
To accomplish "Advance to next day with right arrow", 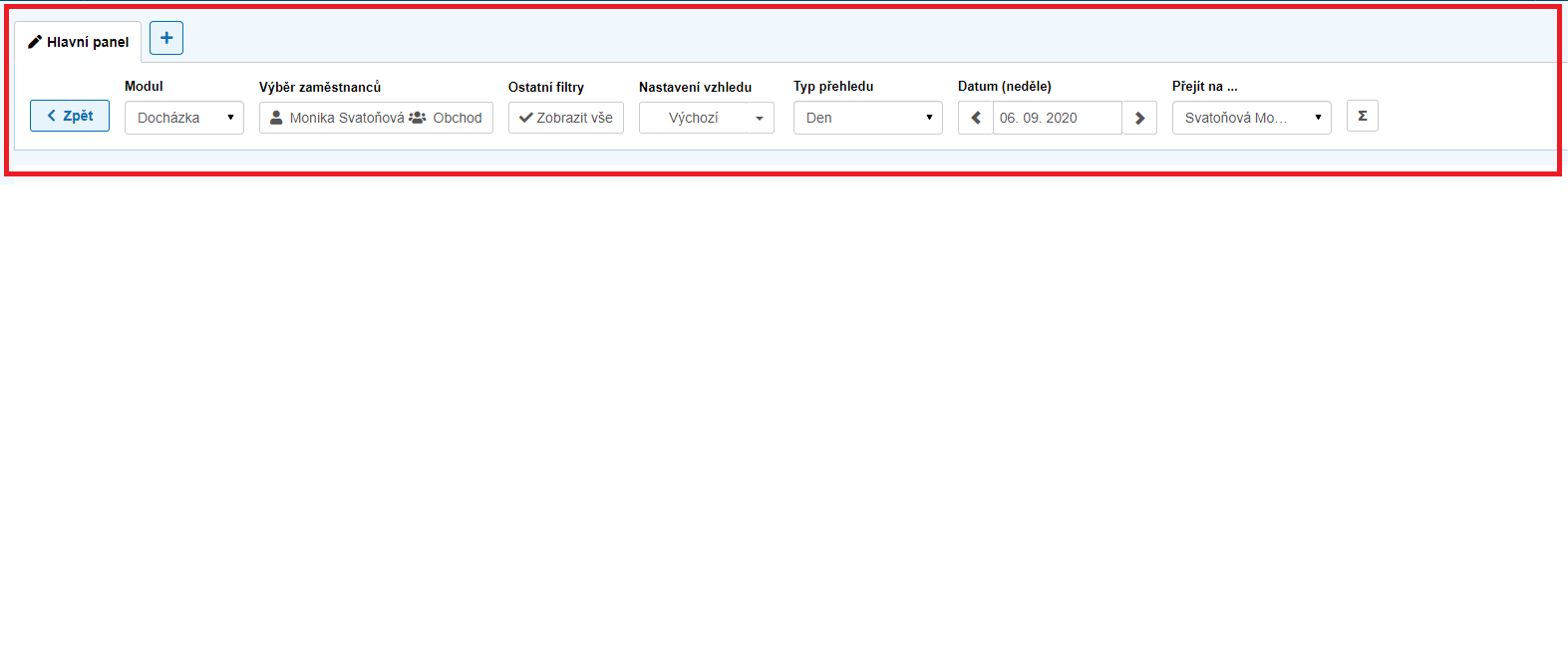I will (1139, 118).
